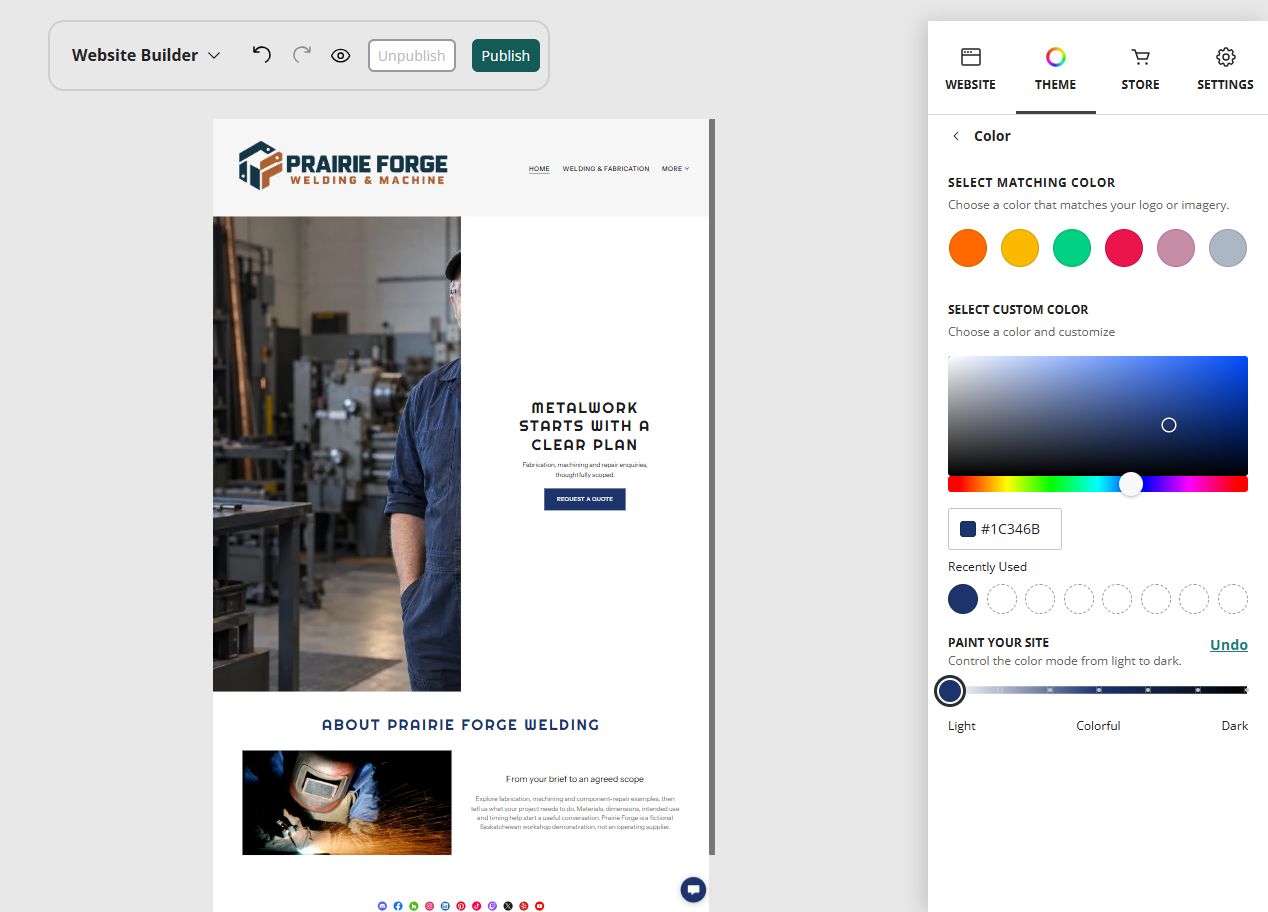Toggle the preview eye icon
This screenshot has width=1268, height=912.
(x=341, y=56)
